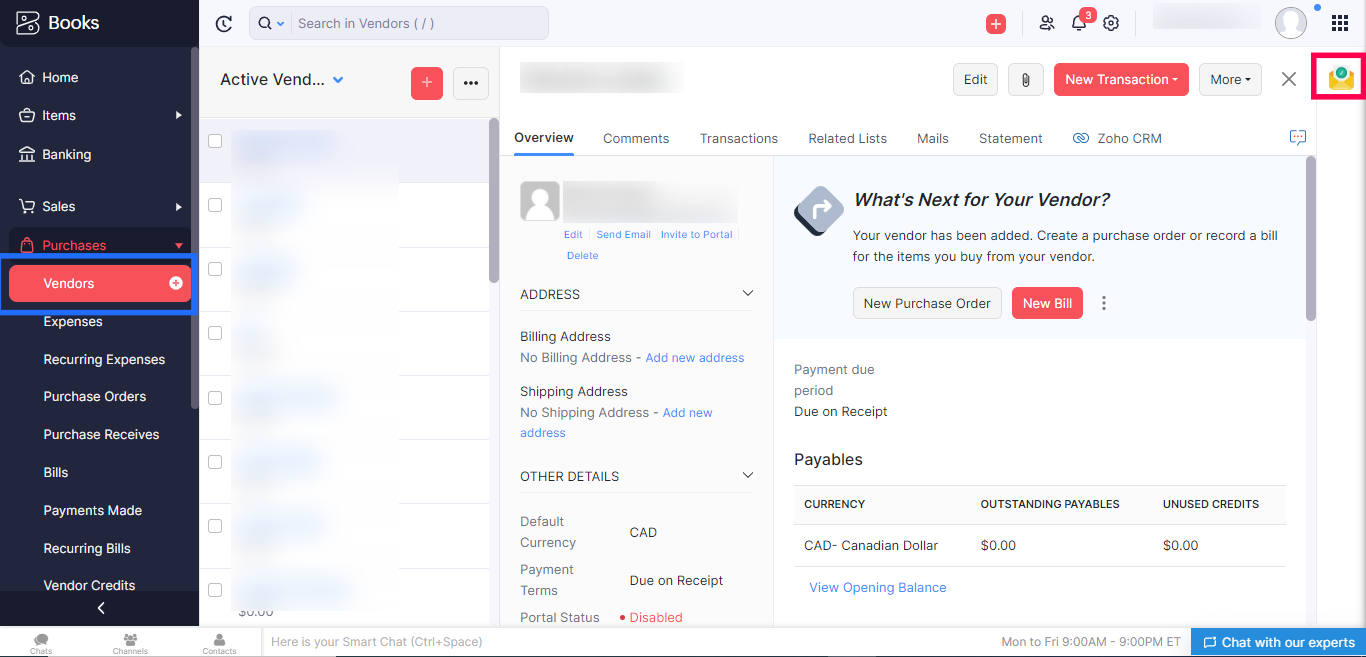
Task: Expand the Items submenu
Action: [179, 115]
